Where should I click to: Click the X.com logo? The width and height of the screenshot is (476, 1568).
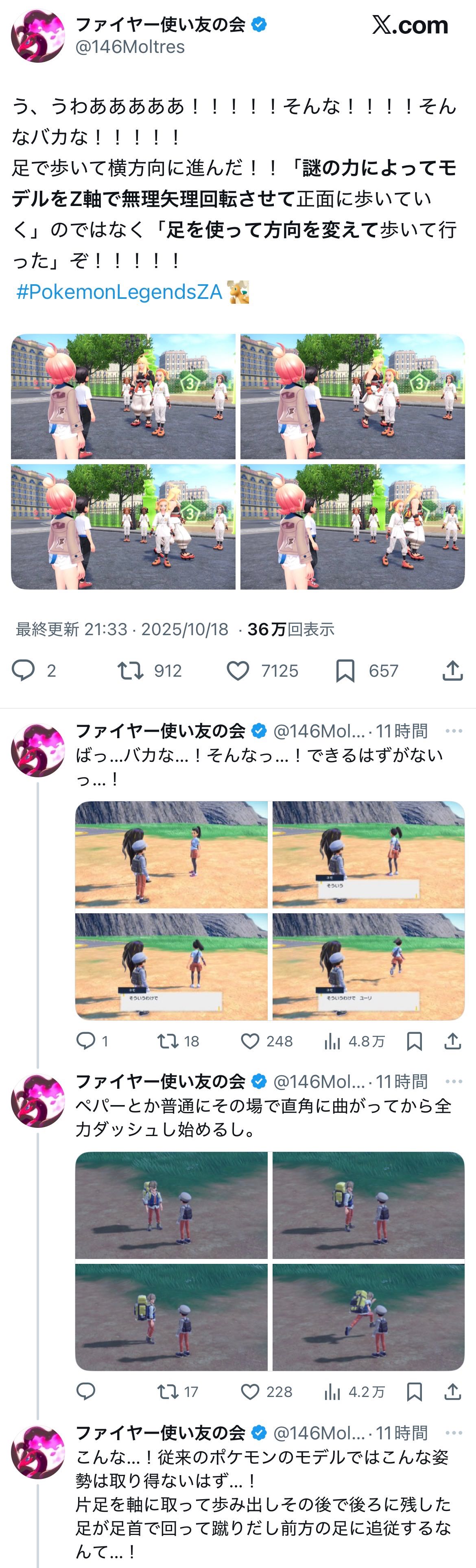pyautogui.click(x=410, y=25)
